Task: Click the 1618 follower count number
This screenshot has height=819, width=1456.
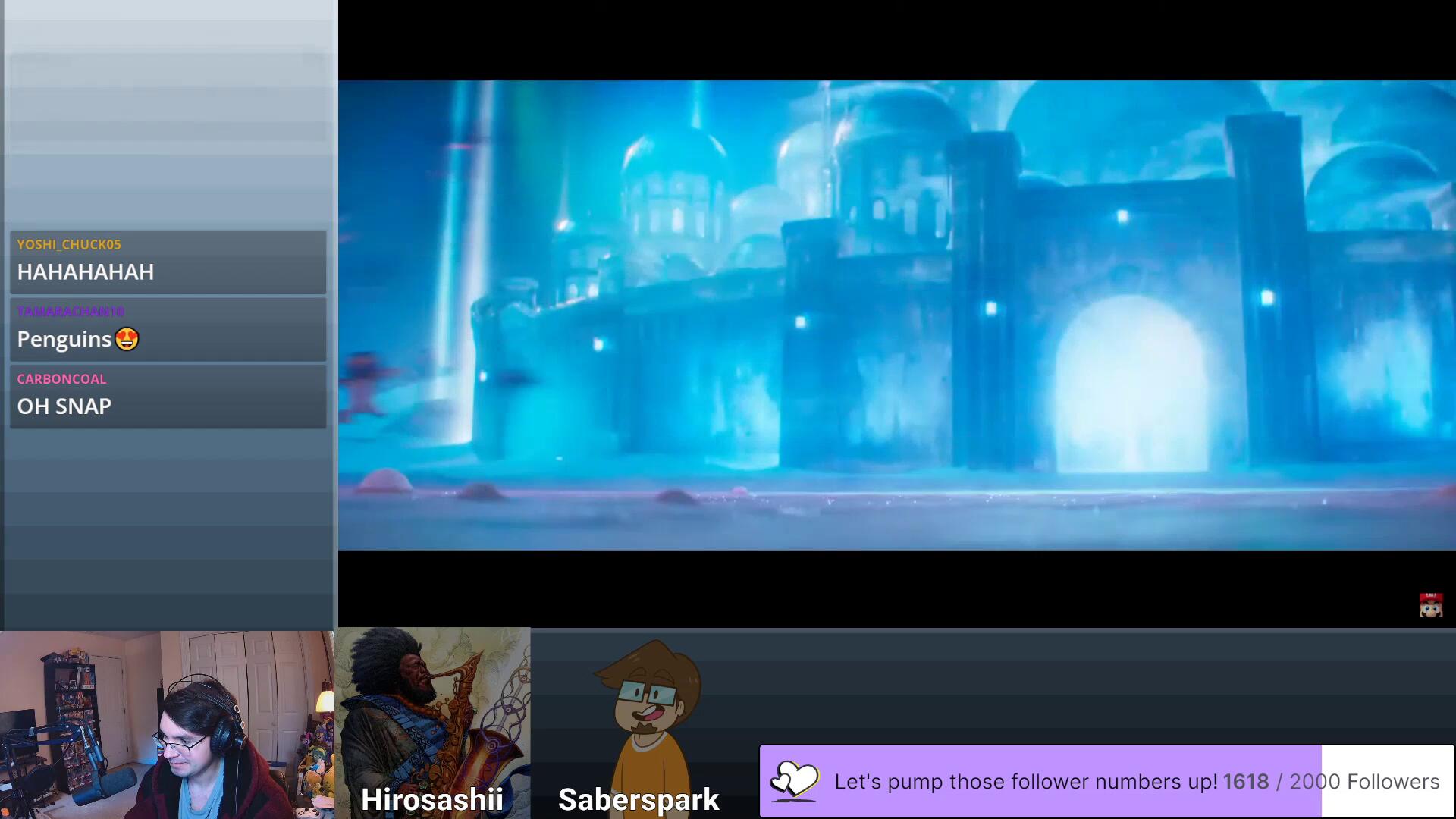Action: (x=1245, y=782)
